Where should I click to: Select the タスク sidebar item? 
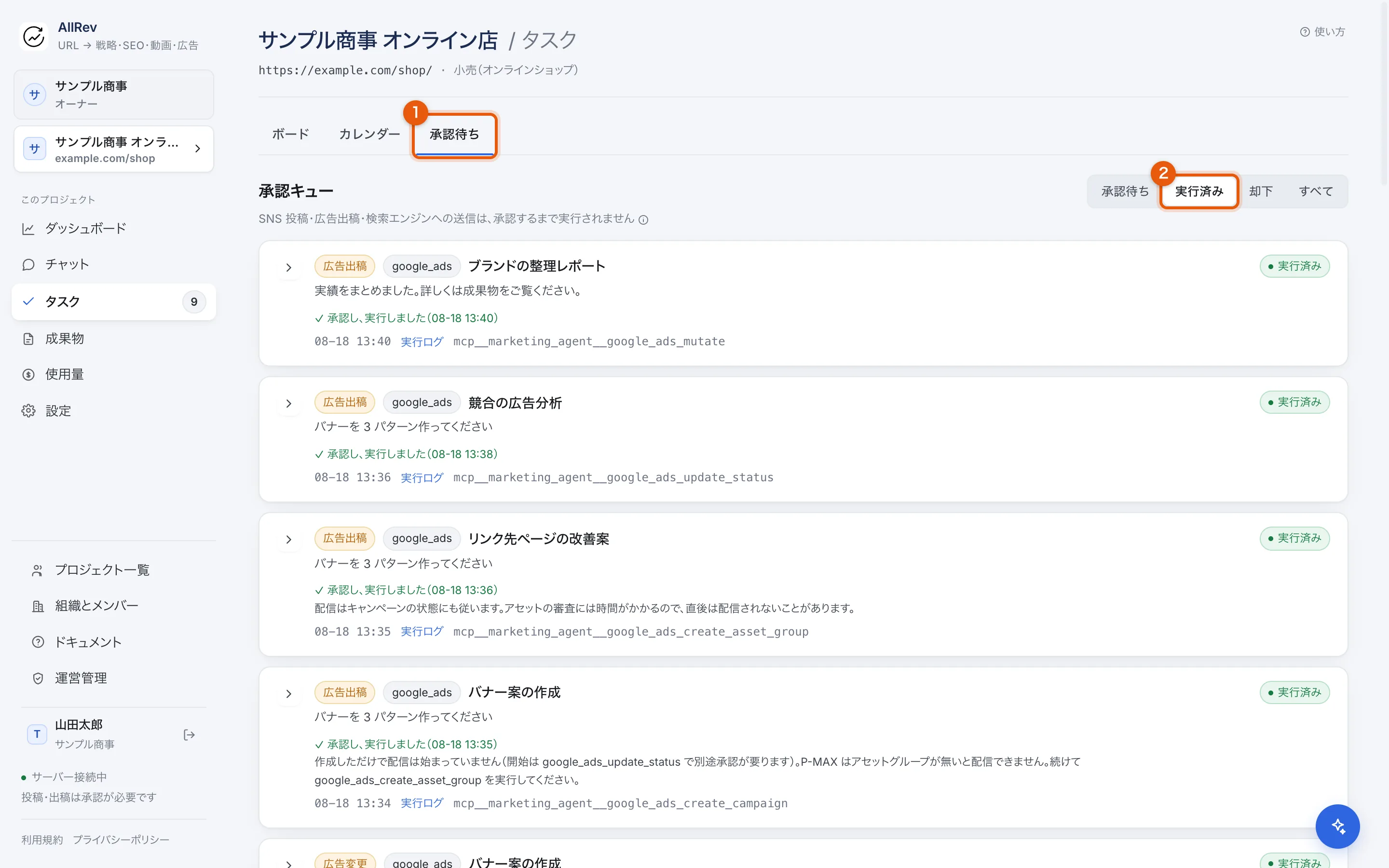(114, 302)
